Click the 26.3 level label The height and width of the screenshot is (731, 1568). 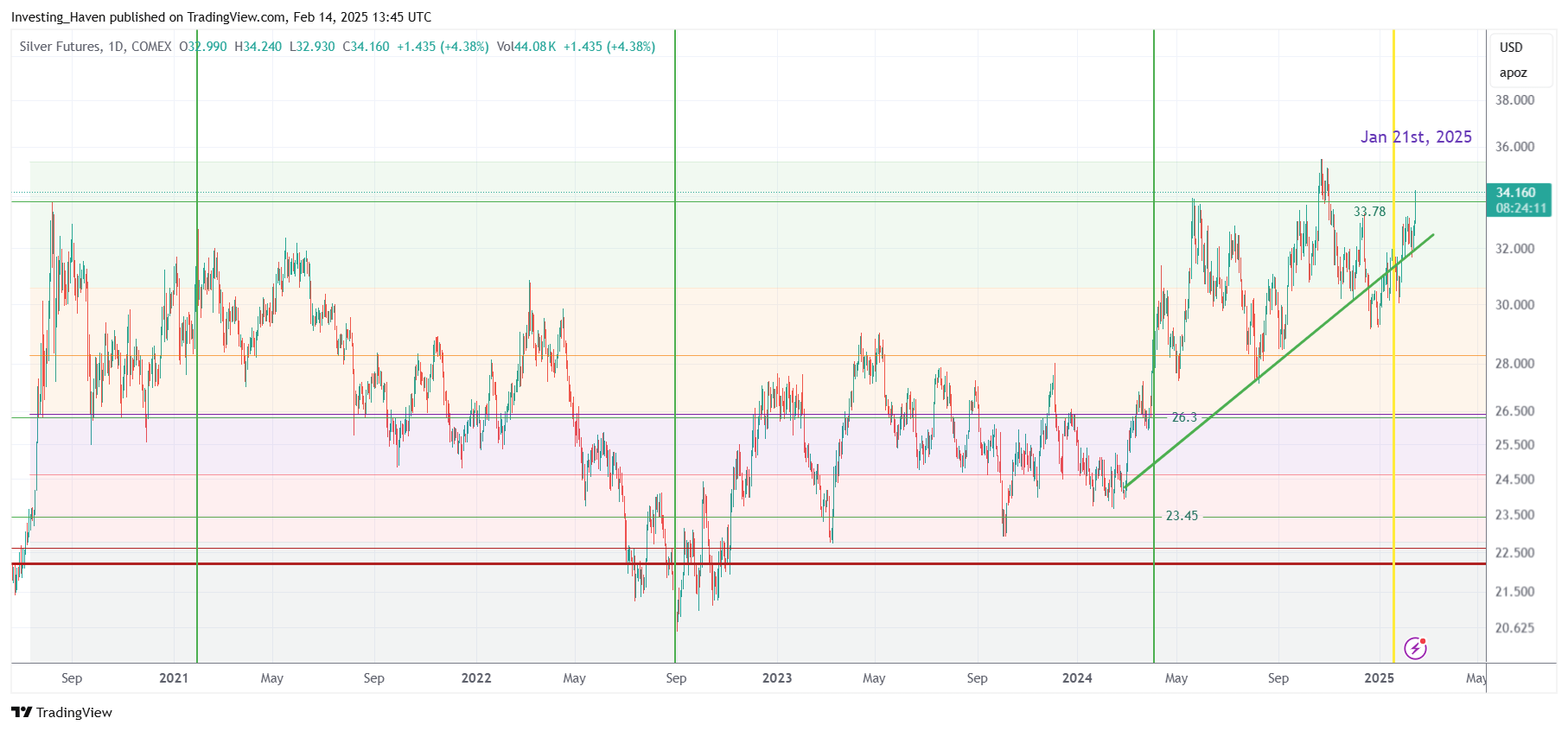[1184, 417]
